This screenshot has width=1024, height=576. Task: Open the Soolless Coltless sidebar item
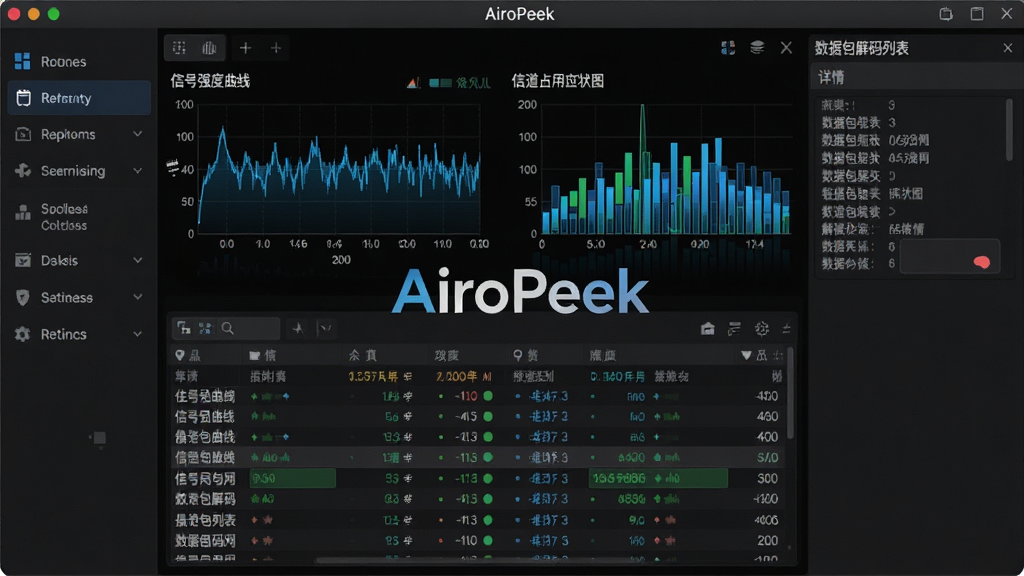[78, 217]
